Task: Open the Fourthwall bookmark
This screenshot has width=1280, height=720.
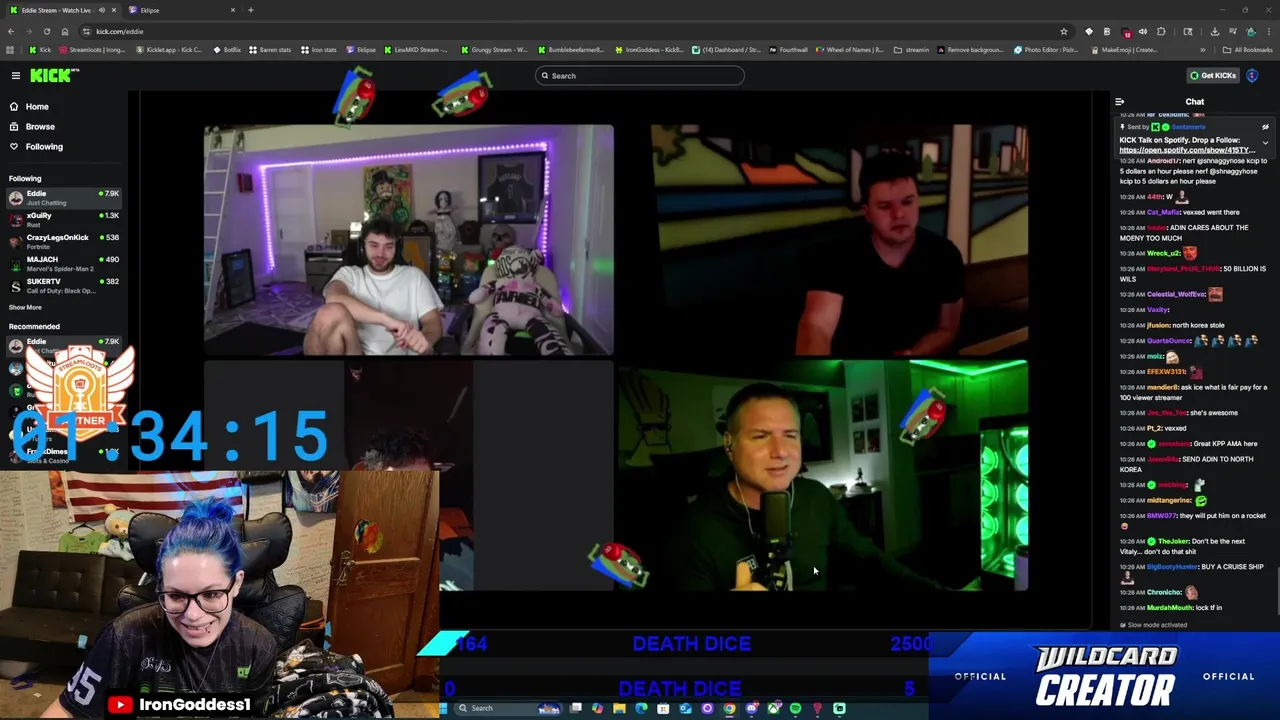Action: pos(788,50)
